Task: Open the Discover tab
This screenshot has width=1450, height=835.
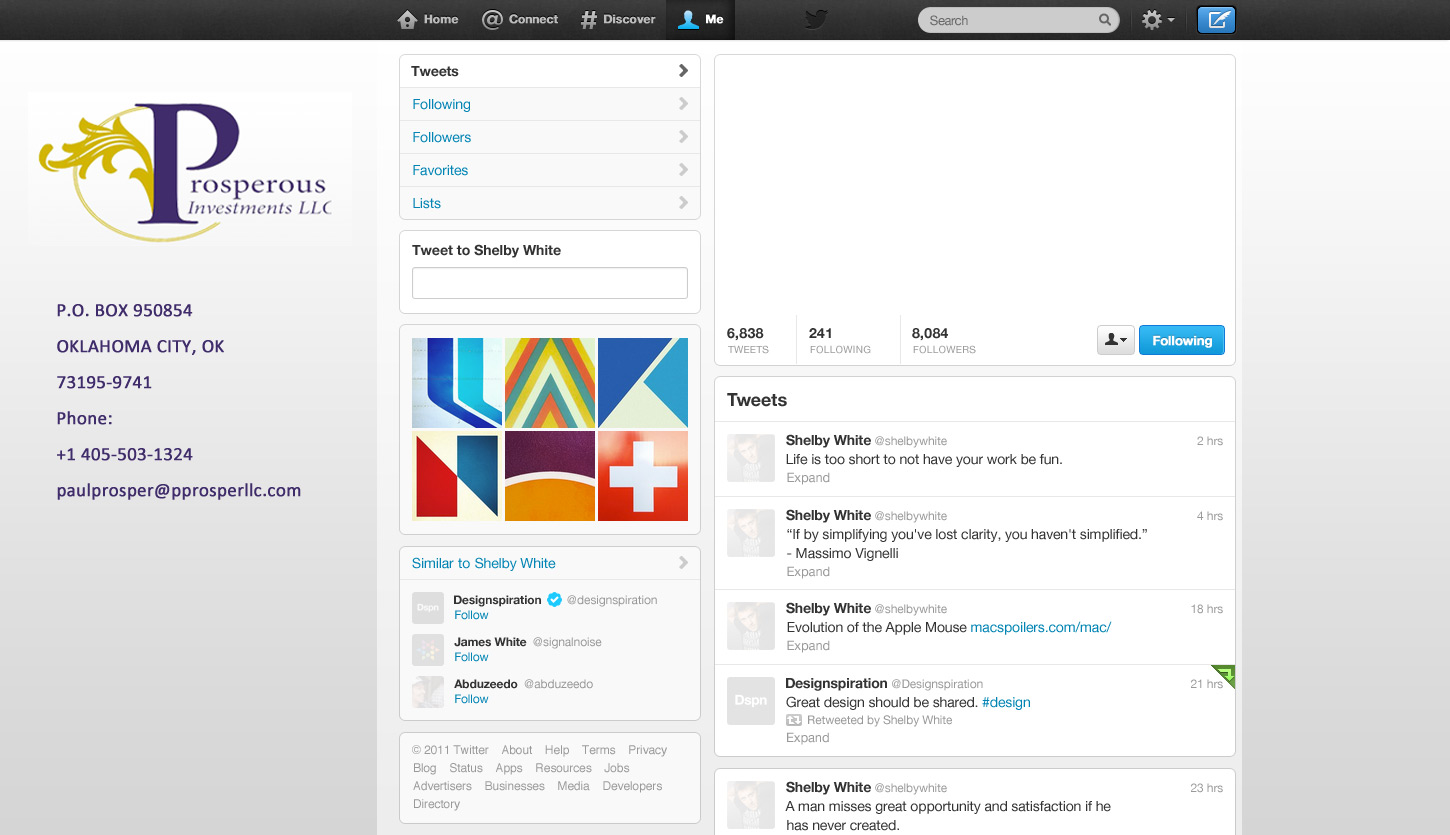Action: [x=618, y=20]
